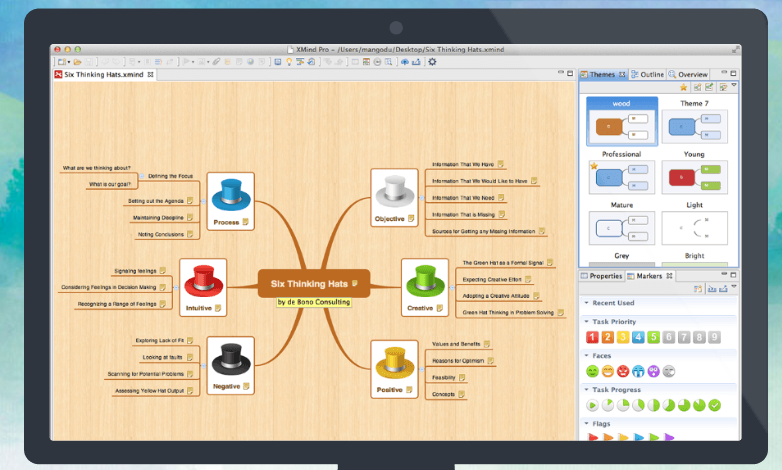
Task: Apply the Professional theme thumbnail
Action: click(620, 178)
